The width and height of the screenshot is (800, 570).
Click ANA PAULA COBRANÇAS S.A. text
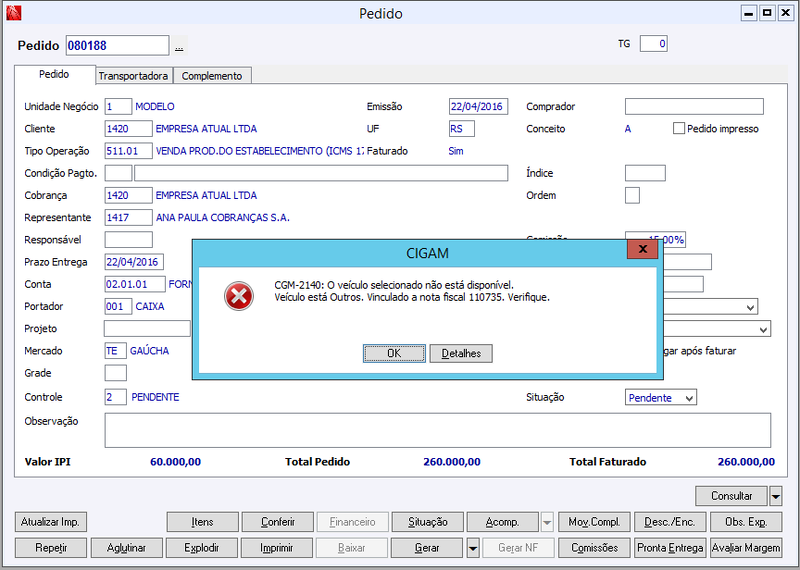click(x=223, y=218)
